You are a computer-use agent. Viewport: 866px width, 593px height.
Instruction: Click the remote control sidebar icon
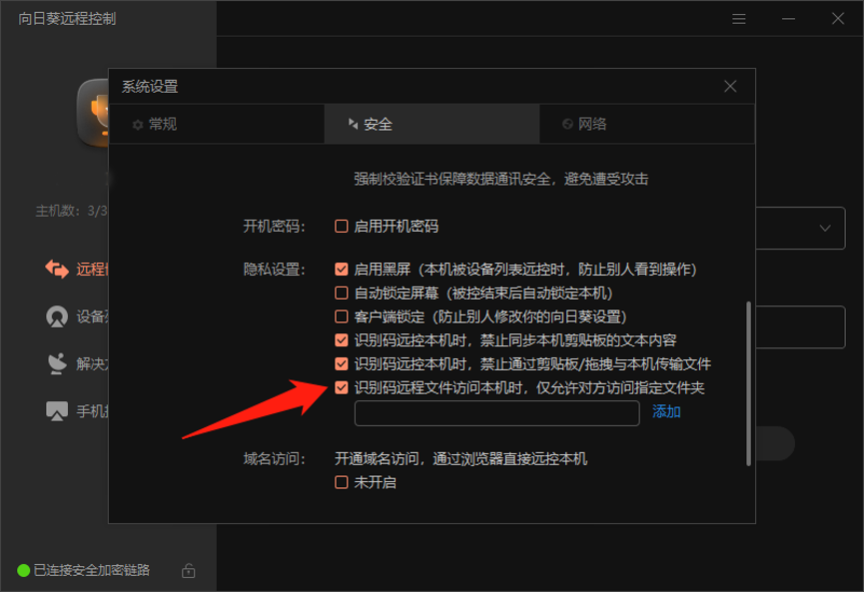[57, 268]
